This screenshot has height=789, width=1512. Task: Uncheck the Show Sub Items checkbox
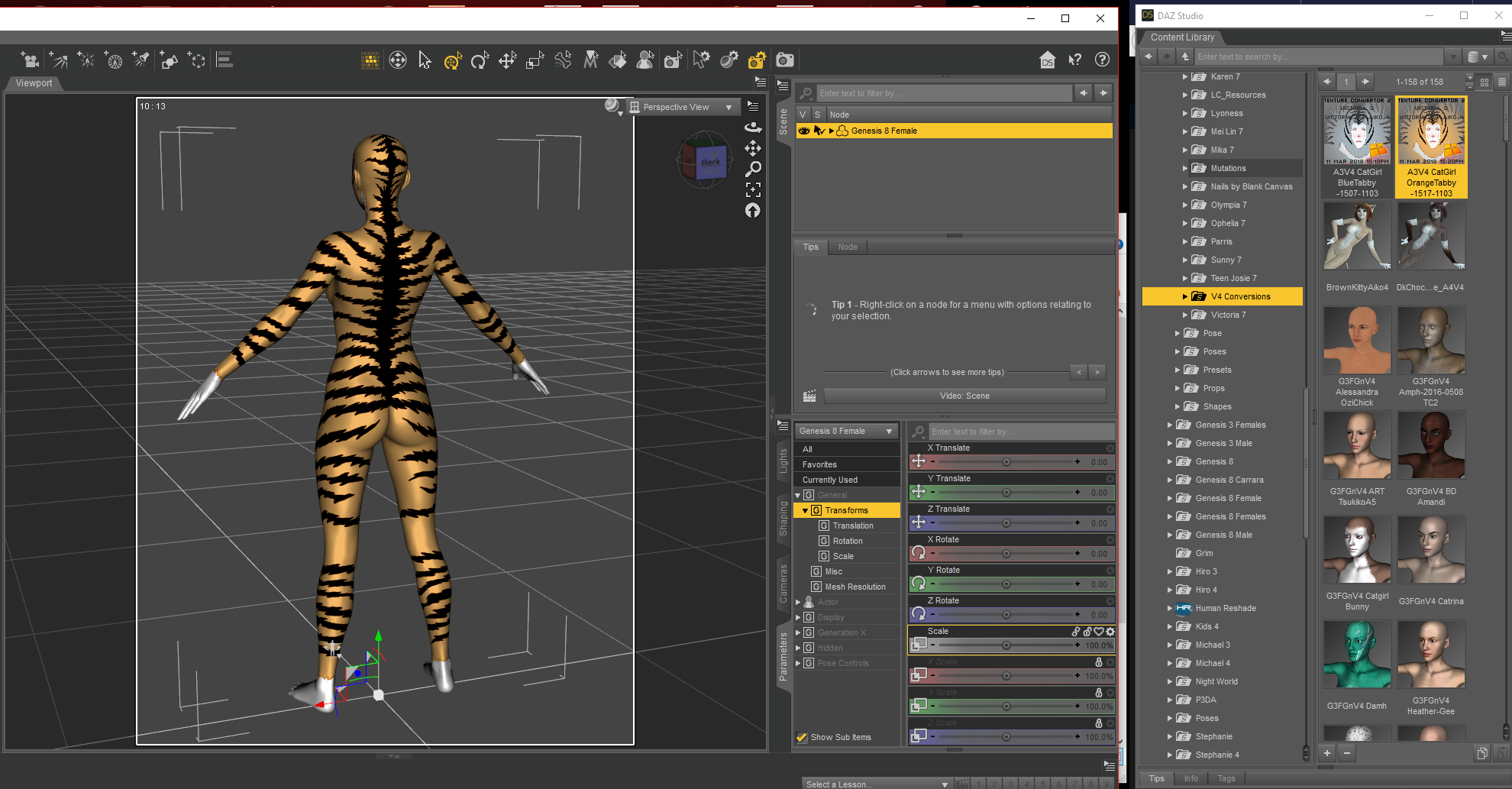tap(802, 737)
